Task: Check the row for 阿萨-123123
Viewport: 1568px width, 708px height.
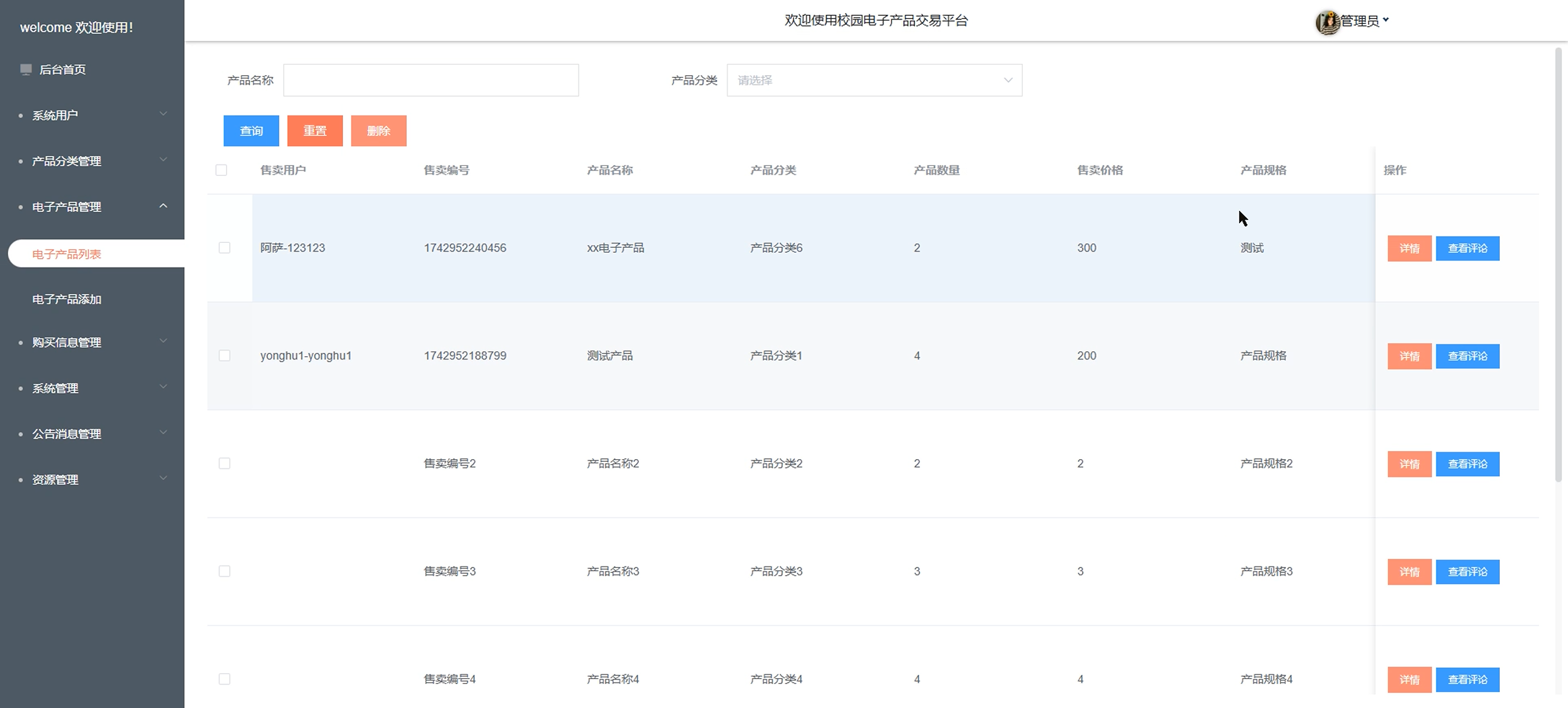Action: click(x=224, y=248)
